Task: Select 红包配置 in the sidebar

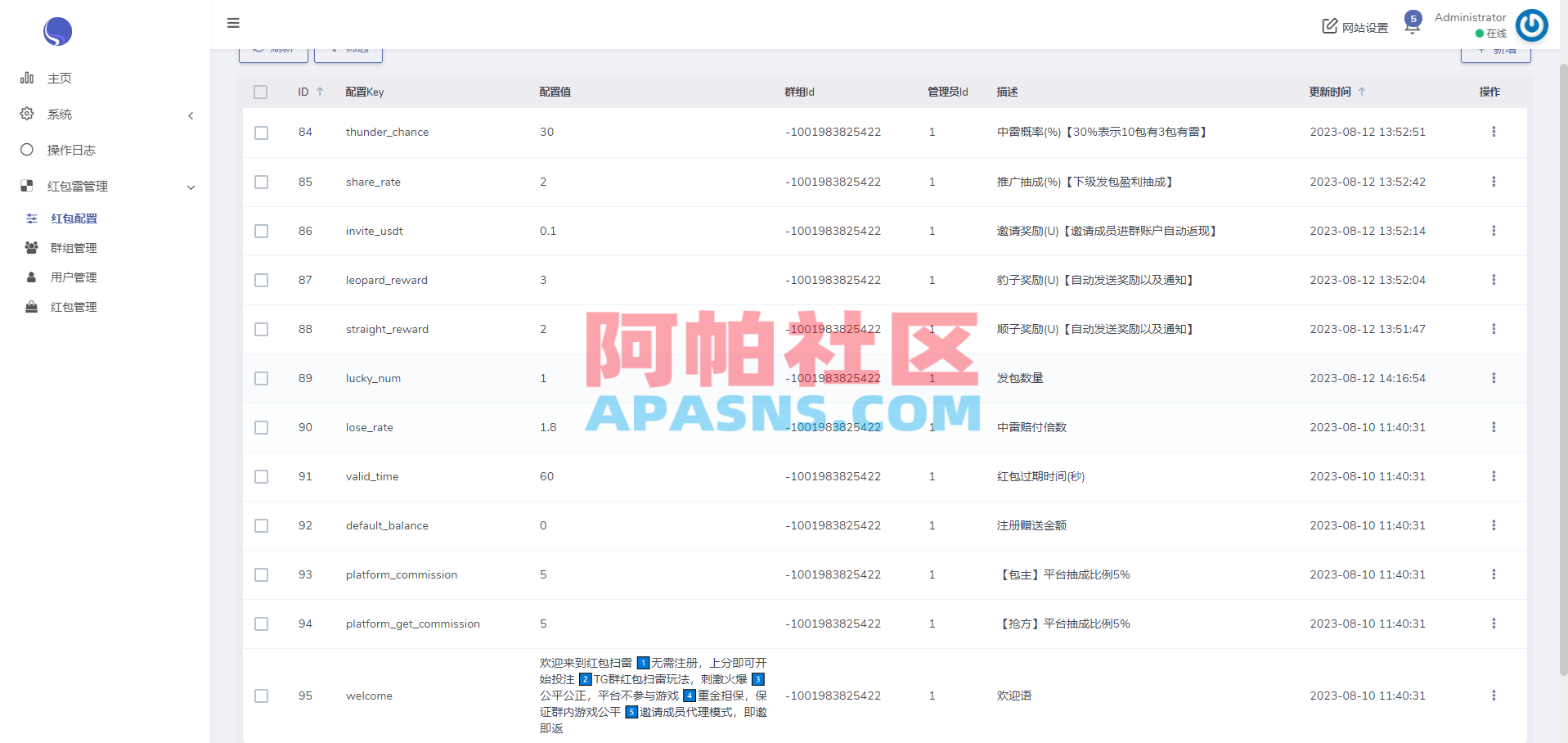Action: (x=74, y=218)
